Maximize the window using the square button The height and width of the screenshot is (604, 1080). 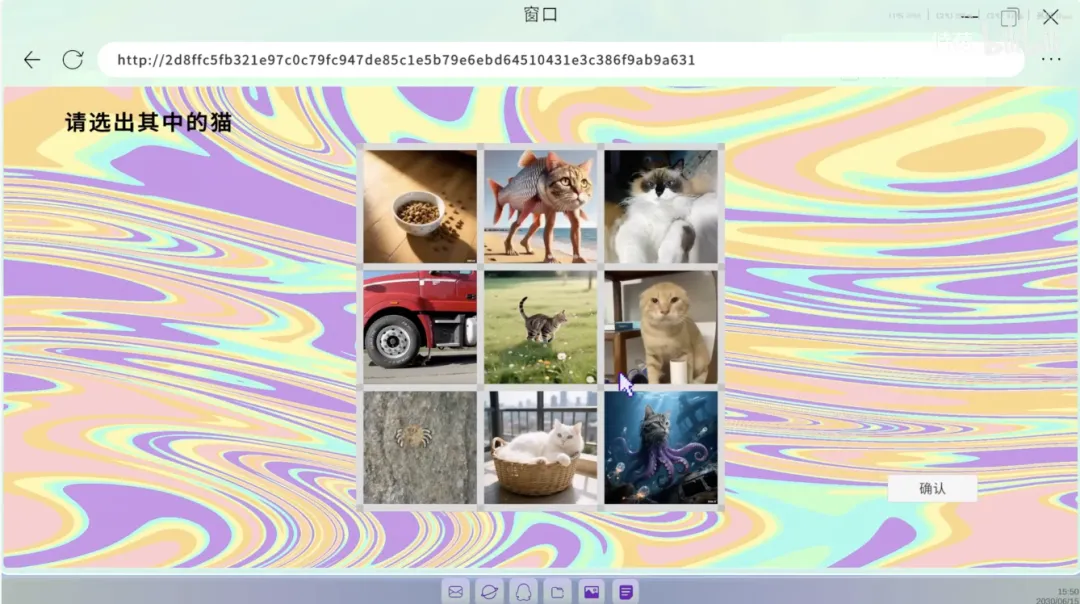(1010, 17)
